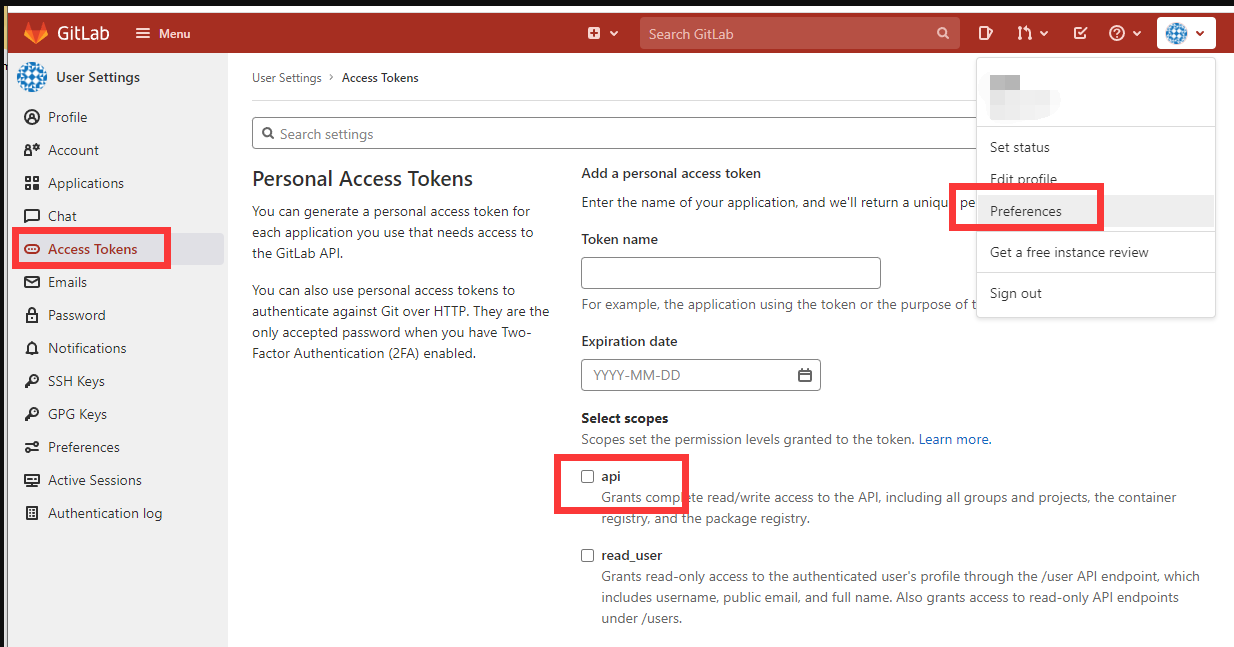The width and height of the screenshot is (1234, 647).
Task: Expand the Help dropdown chevron
Action: [x=1137, y=33]
